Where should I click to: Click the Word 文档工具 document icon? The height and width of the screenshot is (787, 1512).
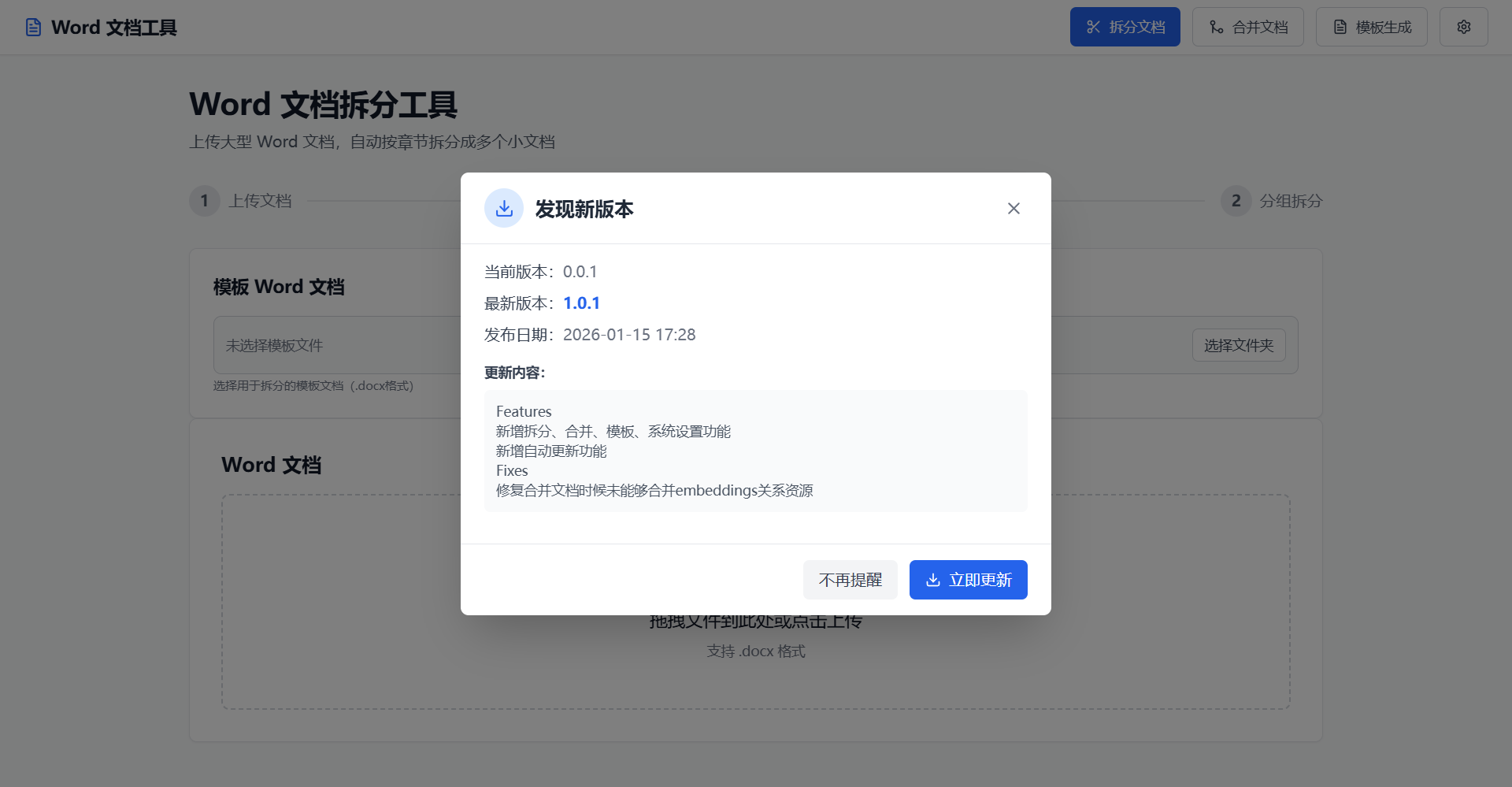click(32, 26)
